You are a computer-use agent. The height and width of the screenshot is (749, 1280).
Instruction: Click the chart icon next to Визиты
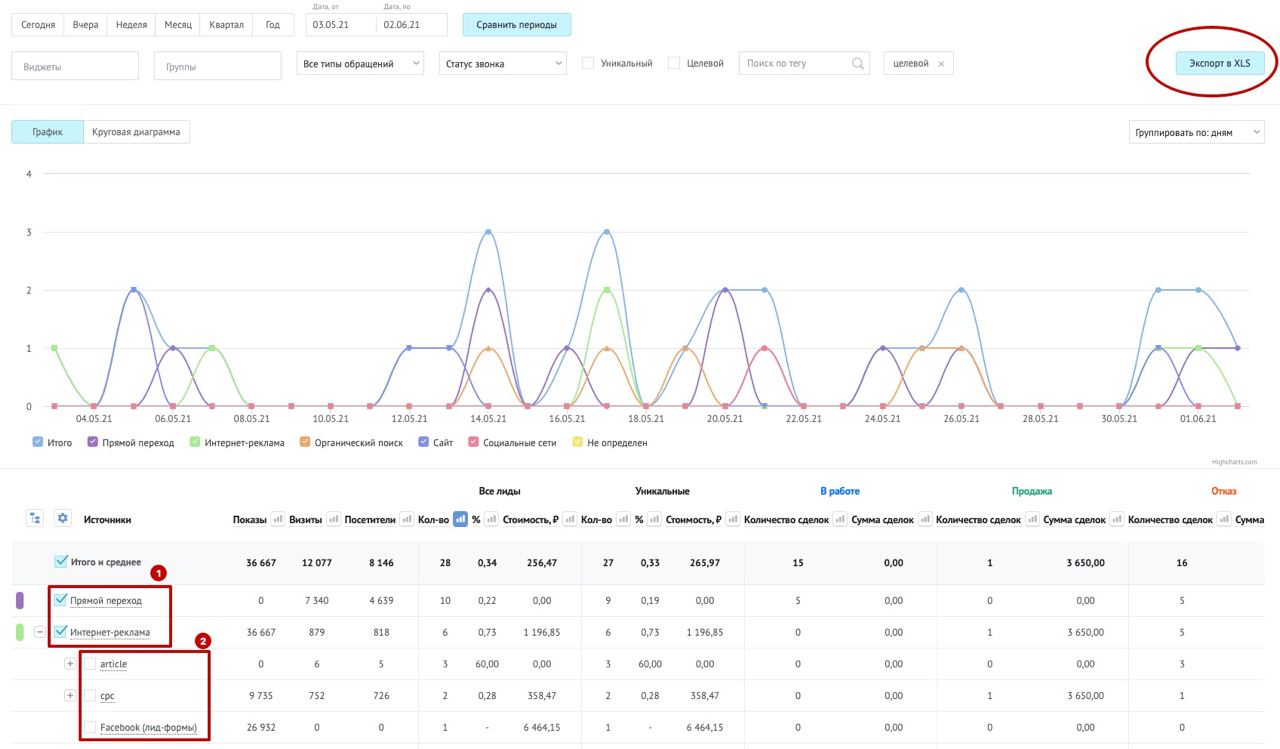click(333, 519)
